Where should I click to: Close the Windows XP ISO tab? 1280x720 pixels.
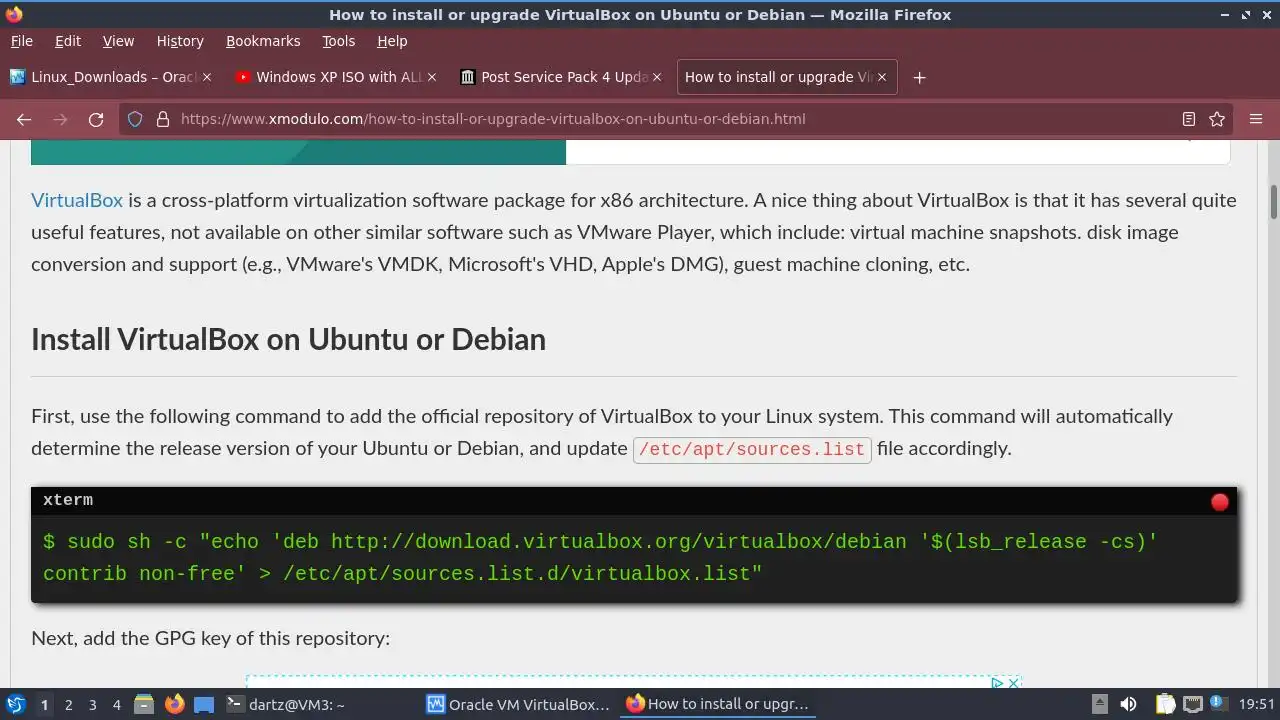point(433,77)
